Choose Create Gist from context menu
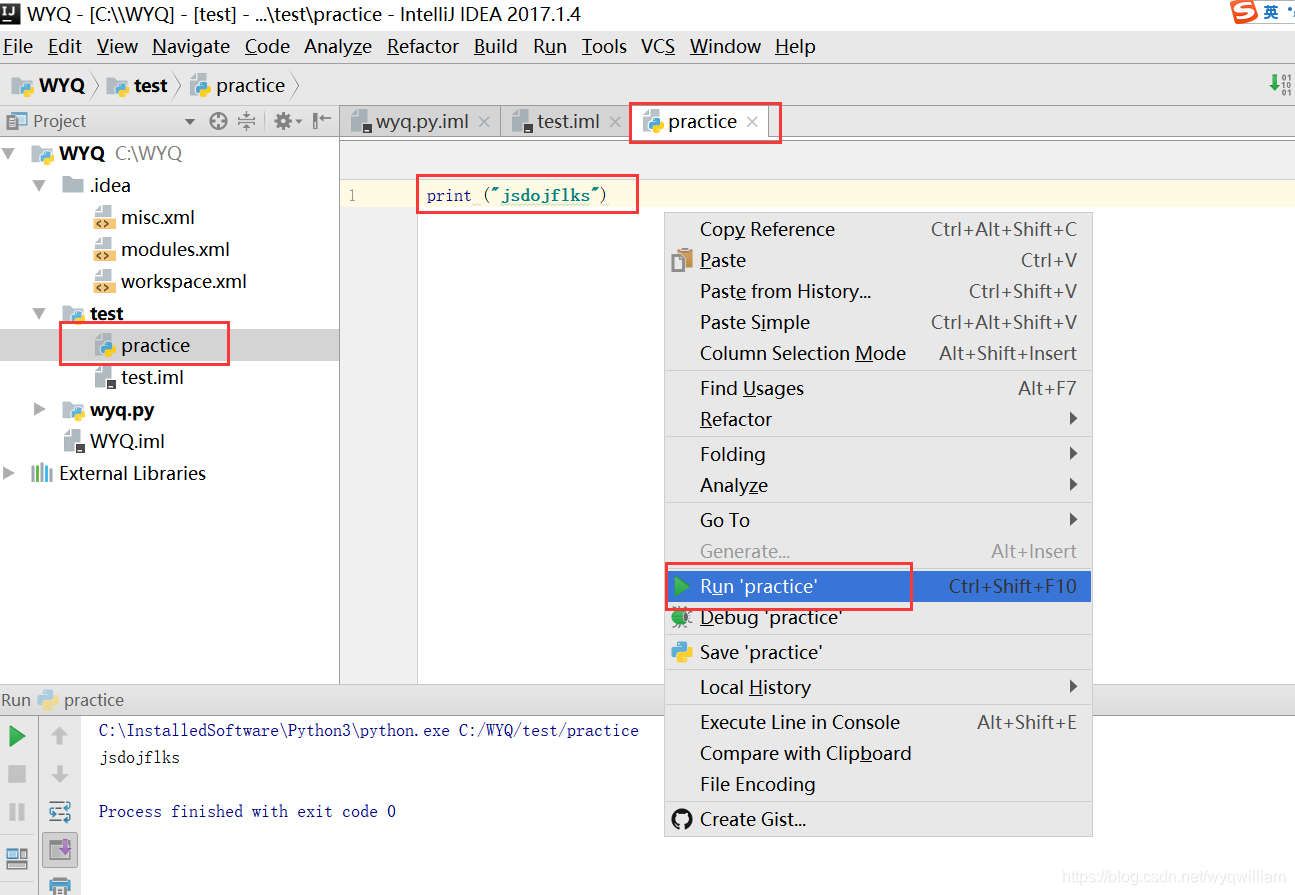 click(x=878, y=820)
